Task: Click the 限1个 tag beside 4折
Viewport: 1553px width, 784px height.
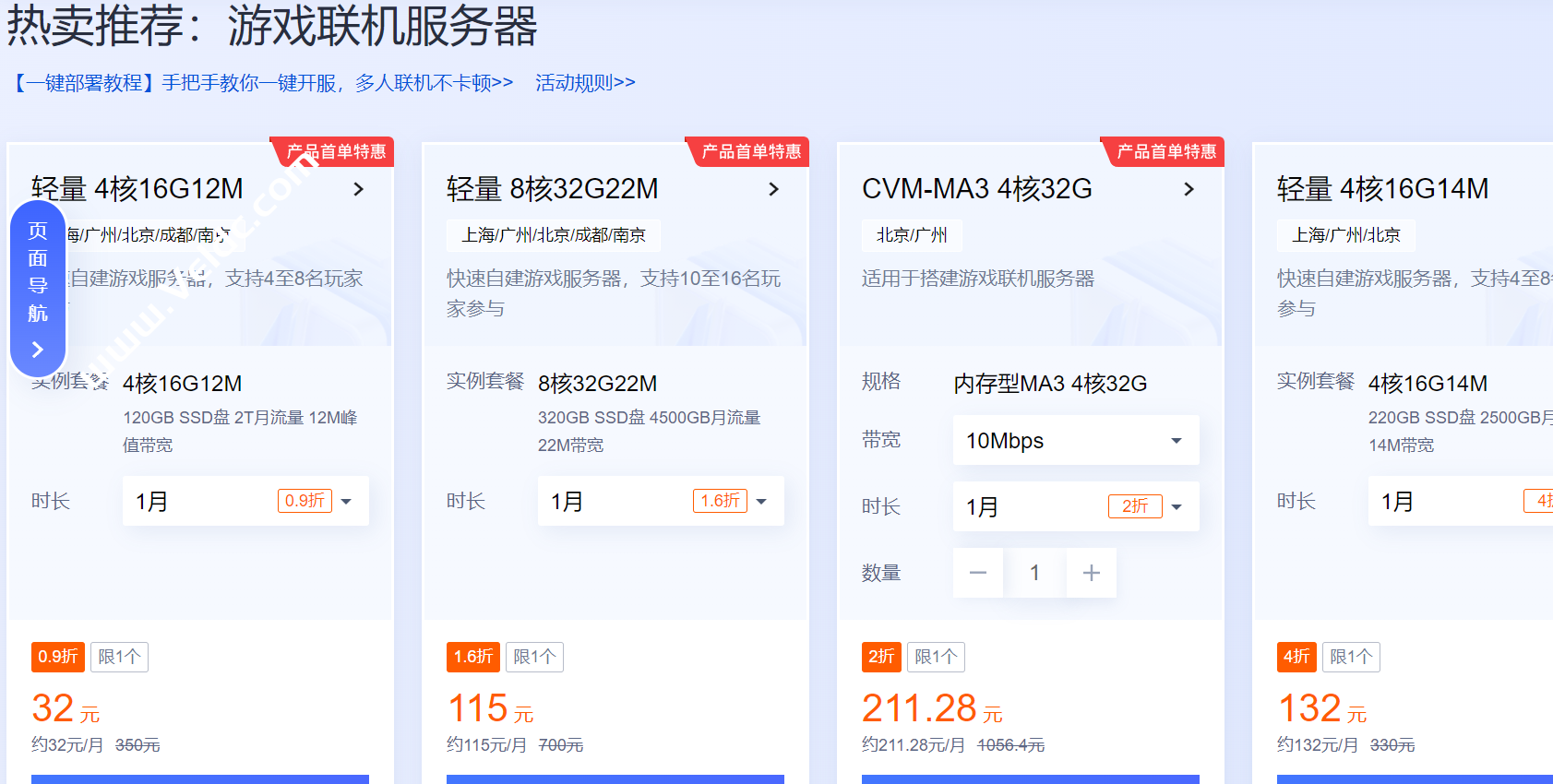Action: pyautogui.click(x=1351, y=657)
